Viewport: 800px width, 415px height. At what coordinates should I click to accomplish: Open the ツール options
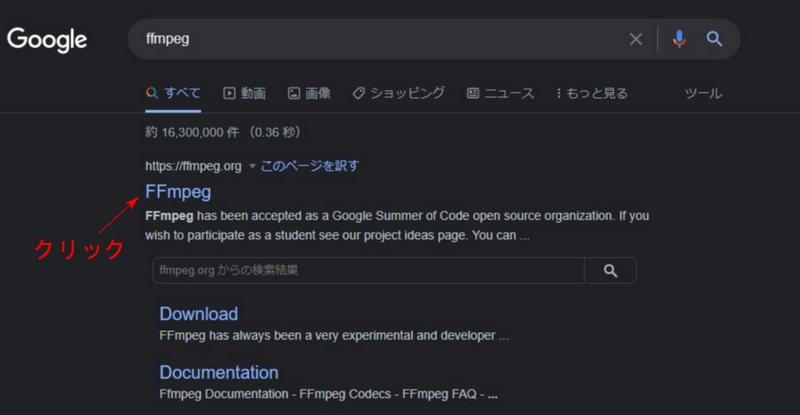[703, 93]
